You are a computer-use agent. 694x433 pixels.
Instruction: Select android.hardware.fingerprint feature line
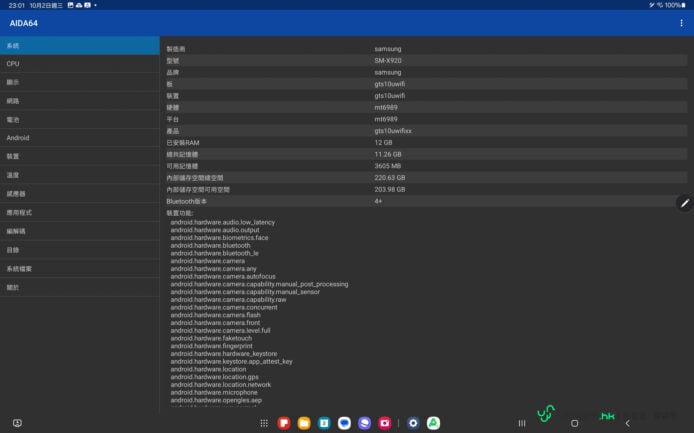point(211,346)
